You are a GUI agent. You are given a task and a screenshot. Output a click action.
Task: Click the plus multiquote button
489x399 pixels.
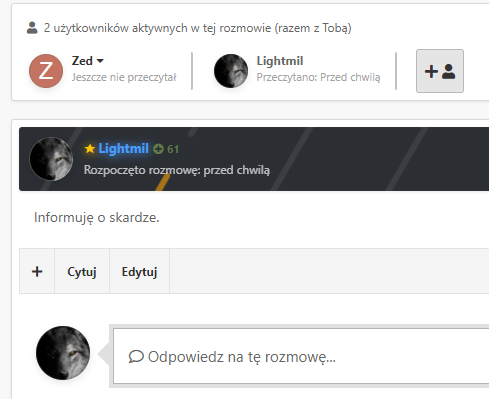(37, 271)
